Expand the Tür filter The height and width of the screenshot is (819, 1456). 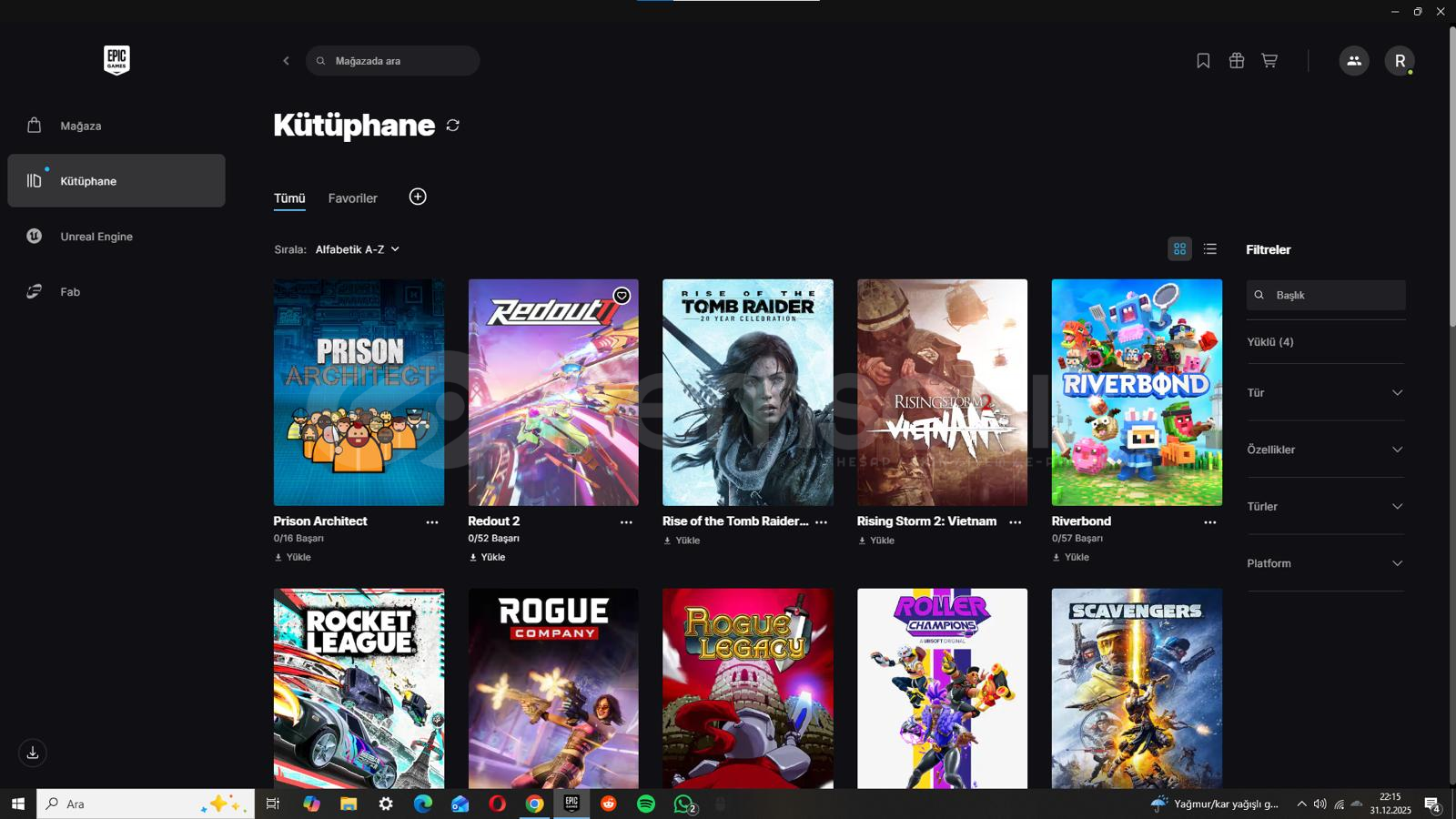coord(1326,392)
